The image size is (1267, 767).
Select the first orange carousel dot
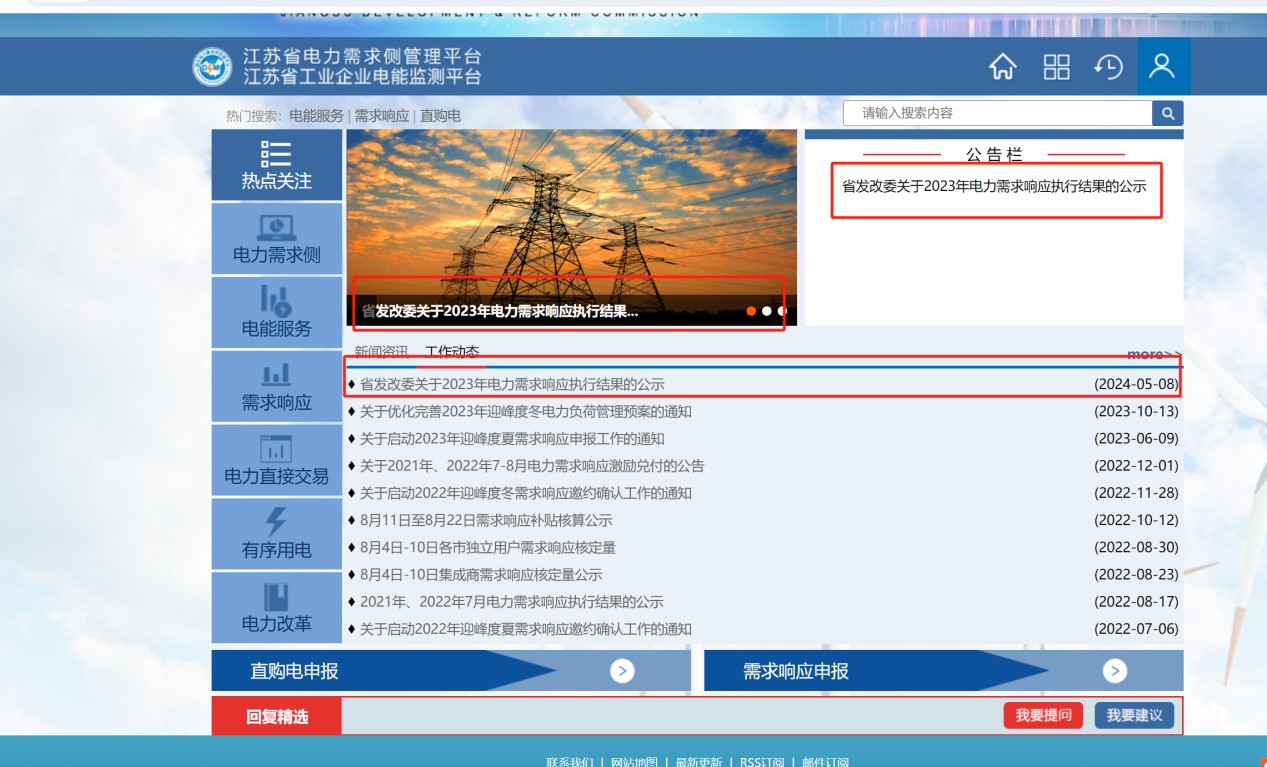pyautogui.click(x=751, y=311)
